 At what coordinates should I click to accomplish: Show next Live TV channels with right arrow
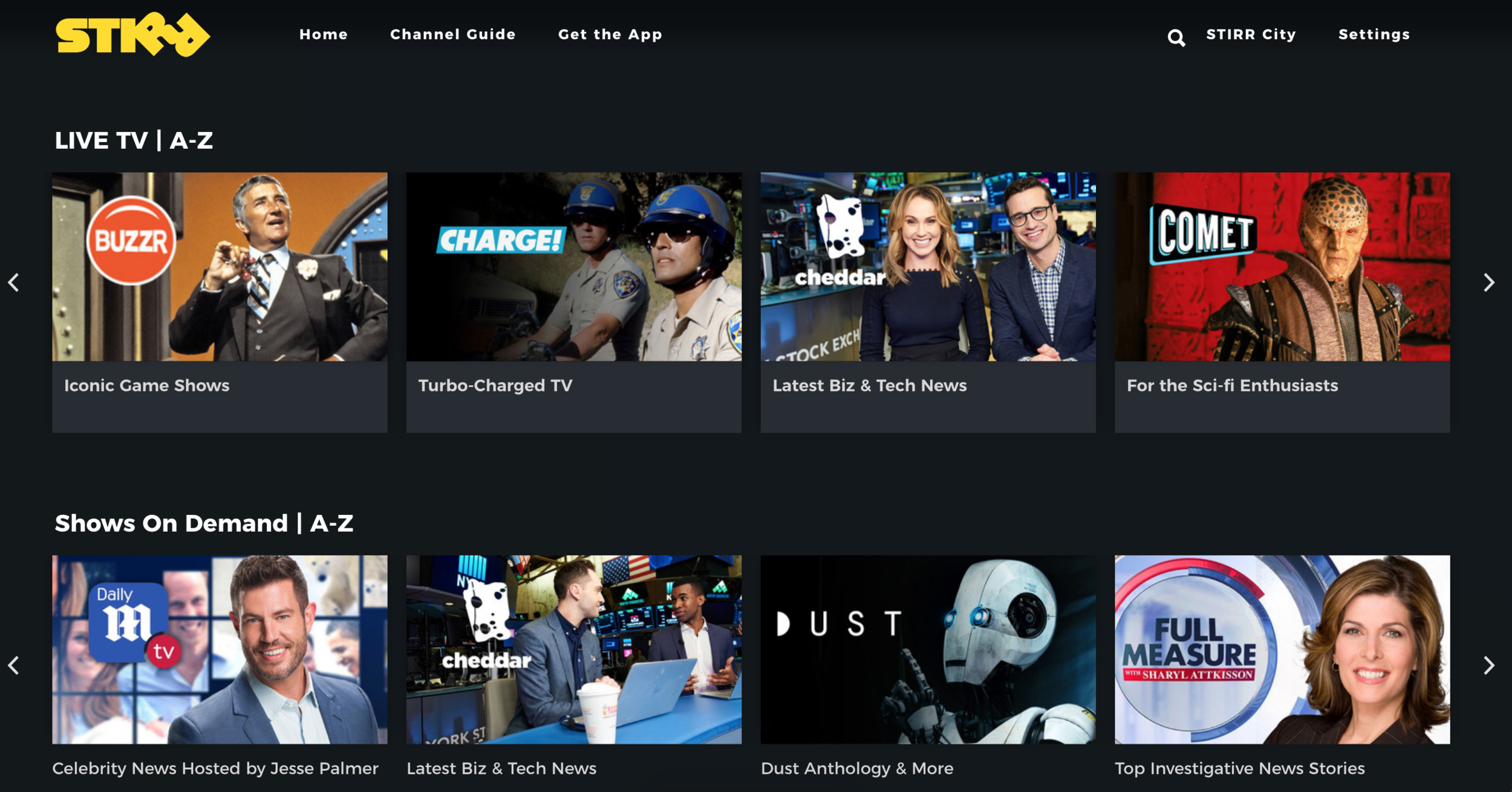click(x=1489, y=283)
